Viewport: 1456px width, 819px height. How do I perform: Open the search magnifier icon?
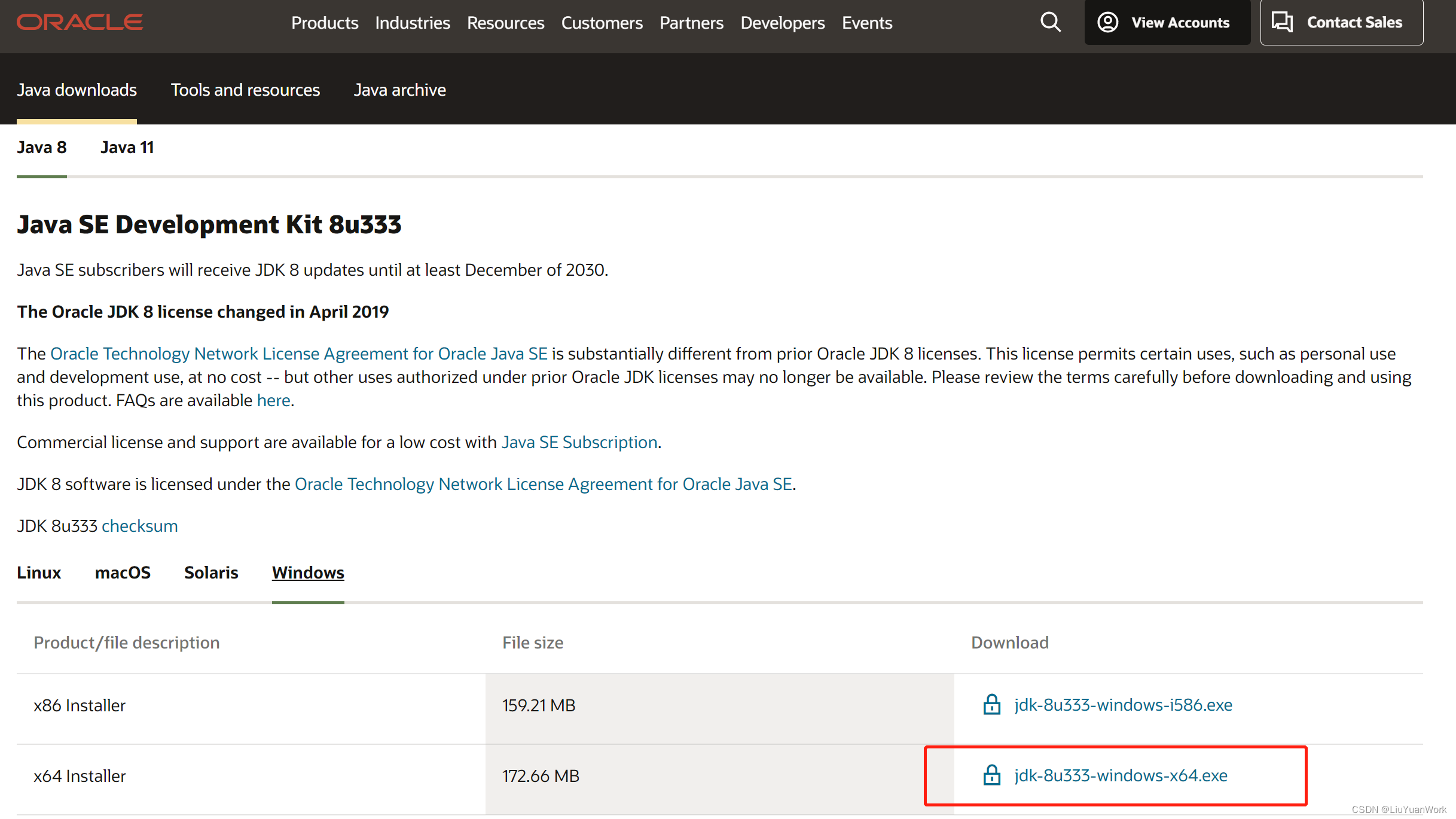[x=1050, y=23]
